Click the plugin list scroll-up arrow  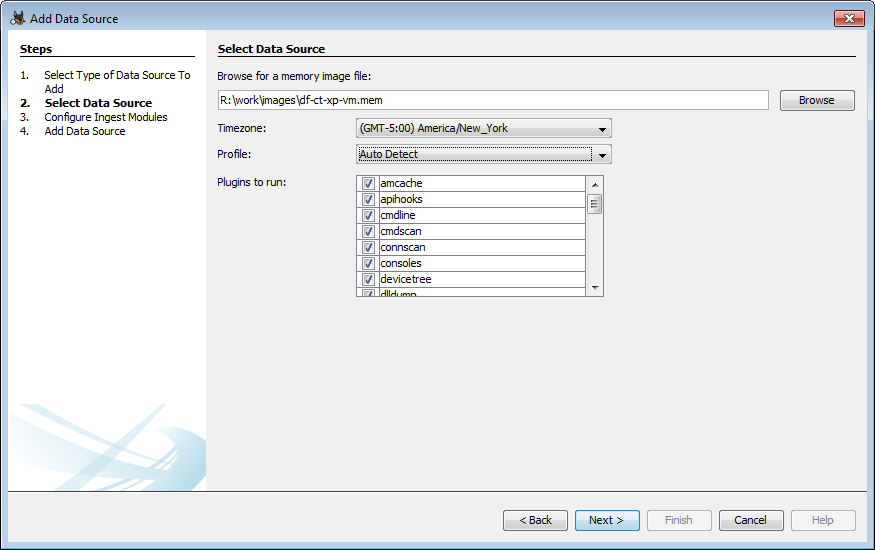pos(595,184)
